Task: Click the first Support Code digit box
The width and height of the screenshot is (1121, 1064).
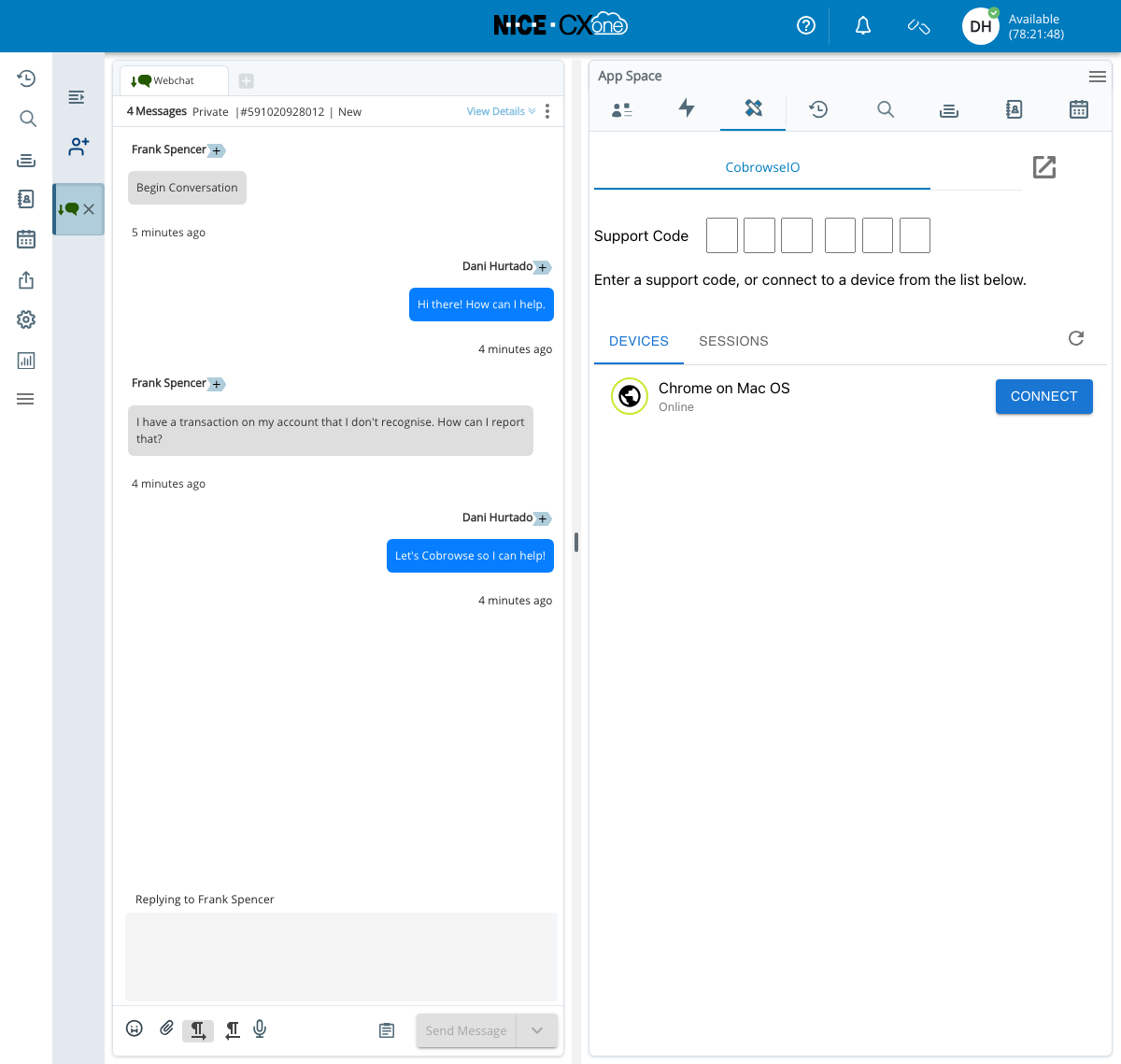Action: (722, 235)
